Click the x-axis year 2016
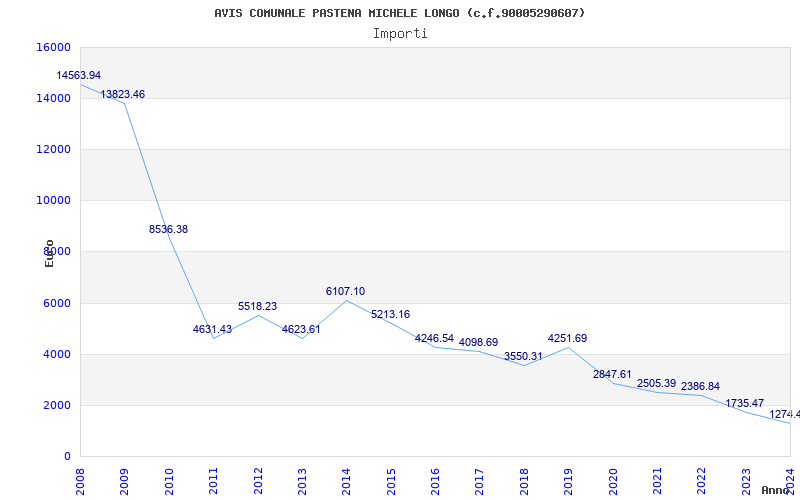Image resolution: width=800 pixels, height=500 pixels. coord(435,481)
